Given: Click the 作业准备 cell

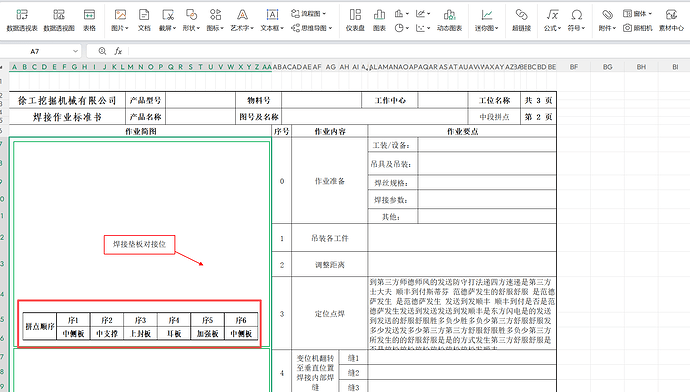Looking at the screenshot, I should 330,181.
